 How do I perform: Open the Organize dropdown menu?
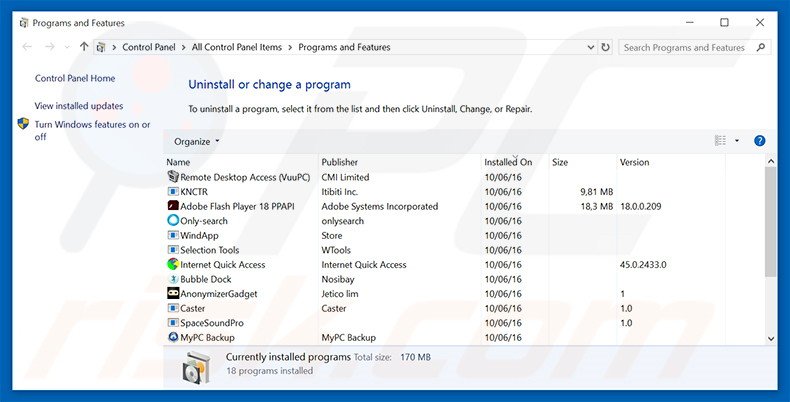click(196, 142)
